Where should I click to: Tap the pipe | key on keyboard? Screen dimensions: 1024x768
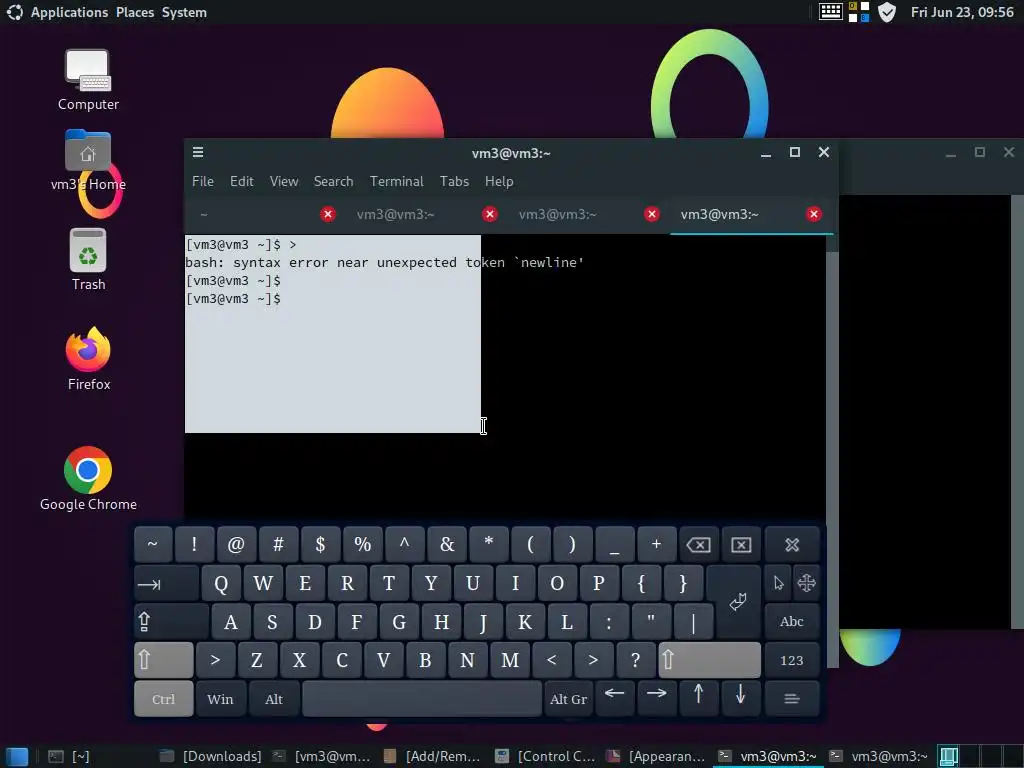693,622
